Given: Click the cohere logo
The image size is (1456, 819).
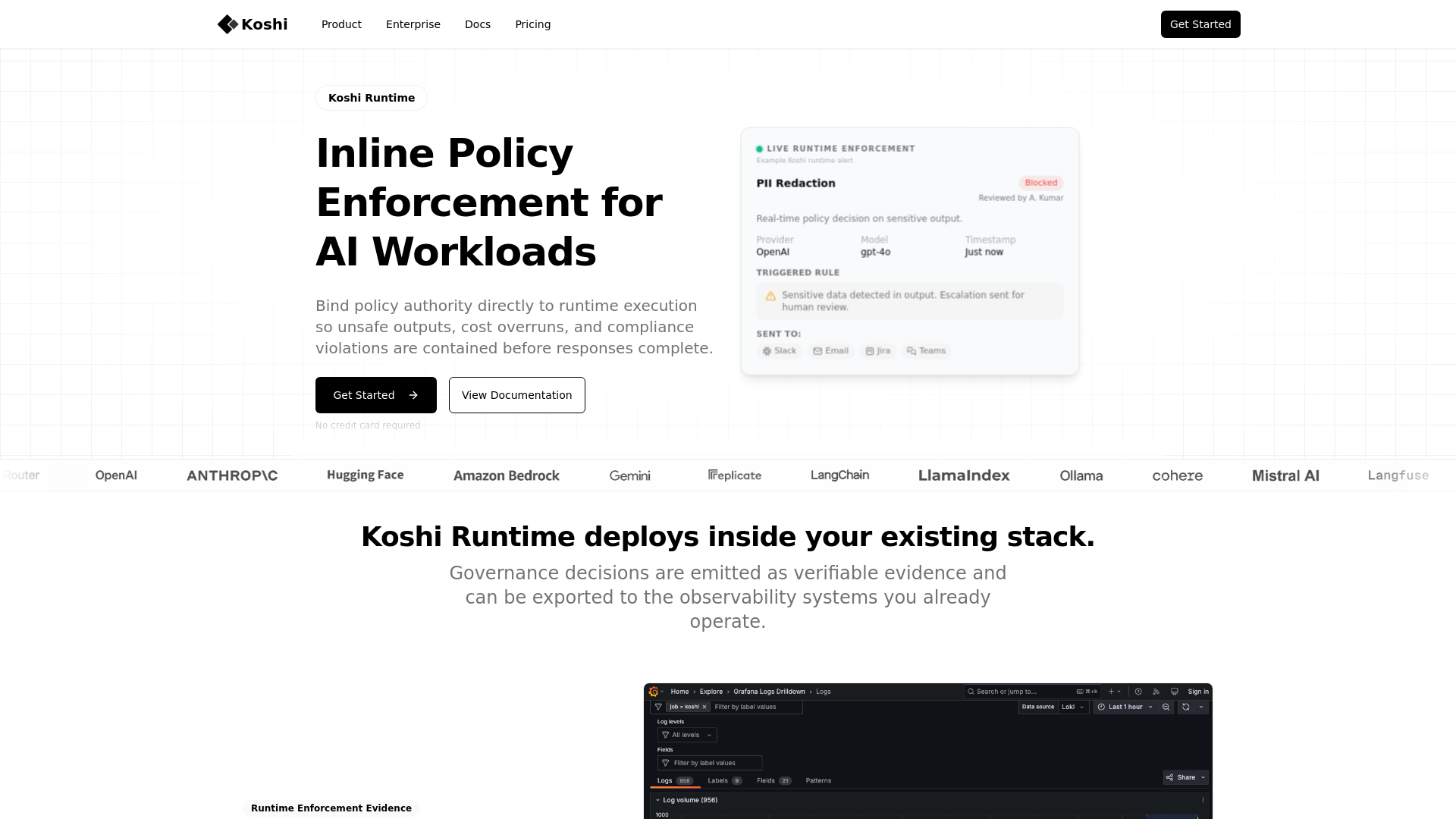Looking at the screenshot, I should [x=1177, y=475].
